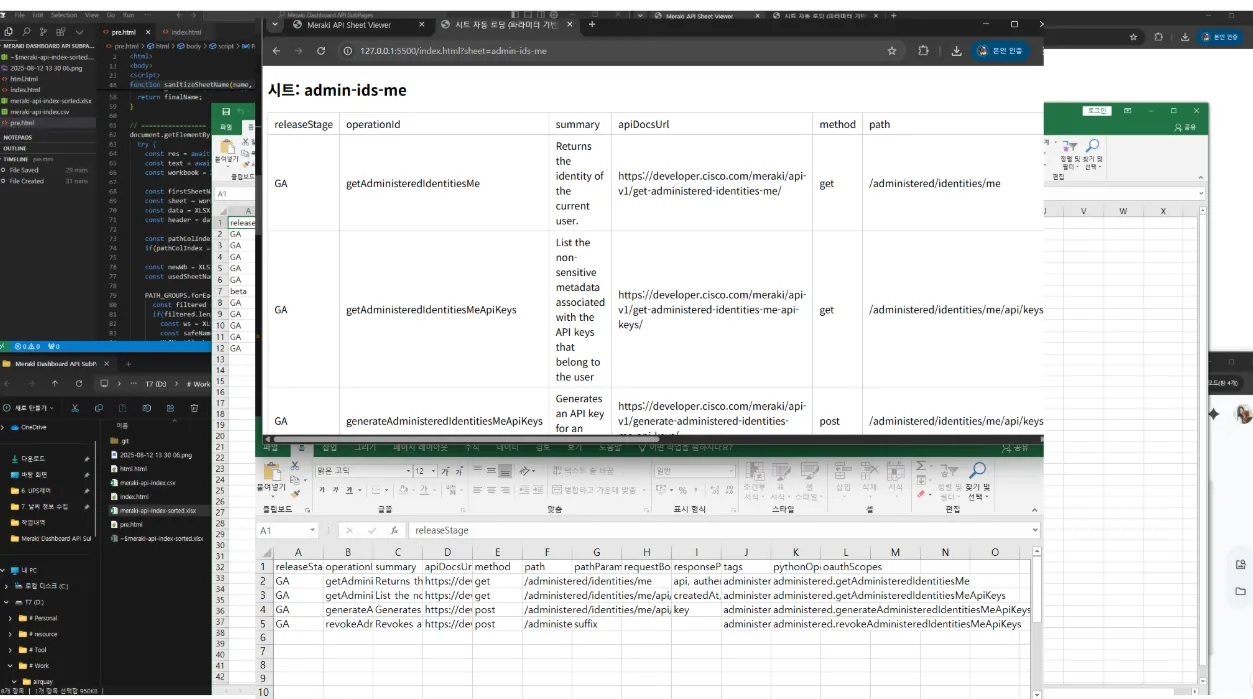
Task: Open the Excel font size 12 dropdown
Action: click(x=433, y=471)
